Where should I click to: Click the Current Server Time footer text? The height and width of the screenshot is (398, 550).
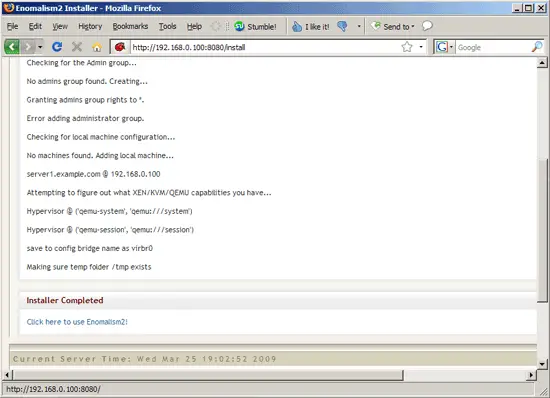click(145, 359)
